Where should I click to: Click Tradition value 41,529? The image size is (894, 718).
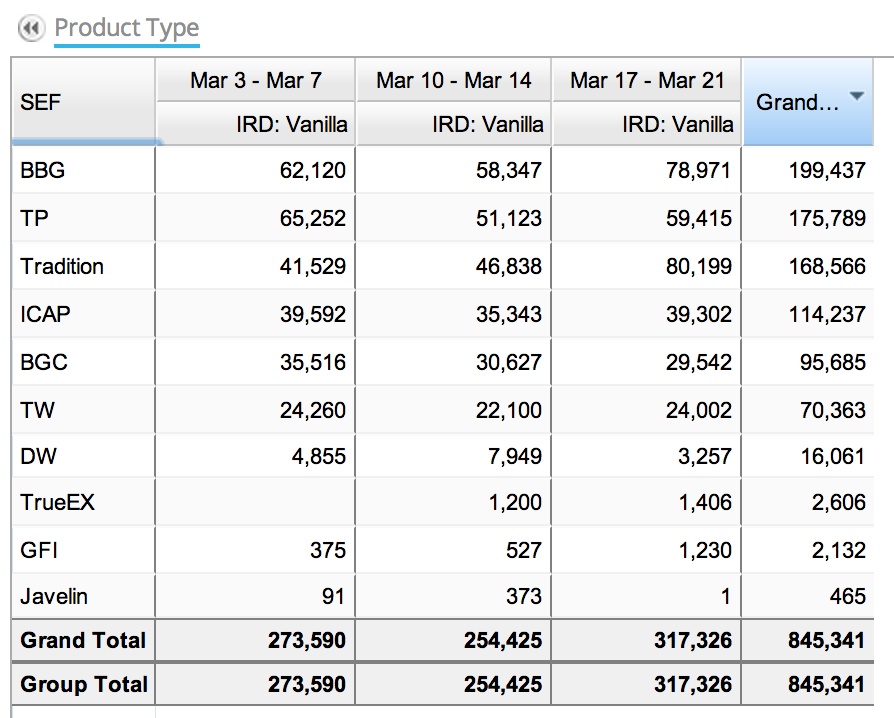click(x=312, y=266)
